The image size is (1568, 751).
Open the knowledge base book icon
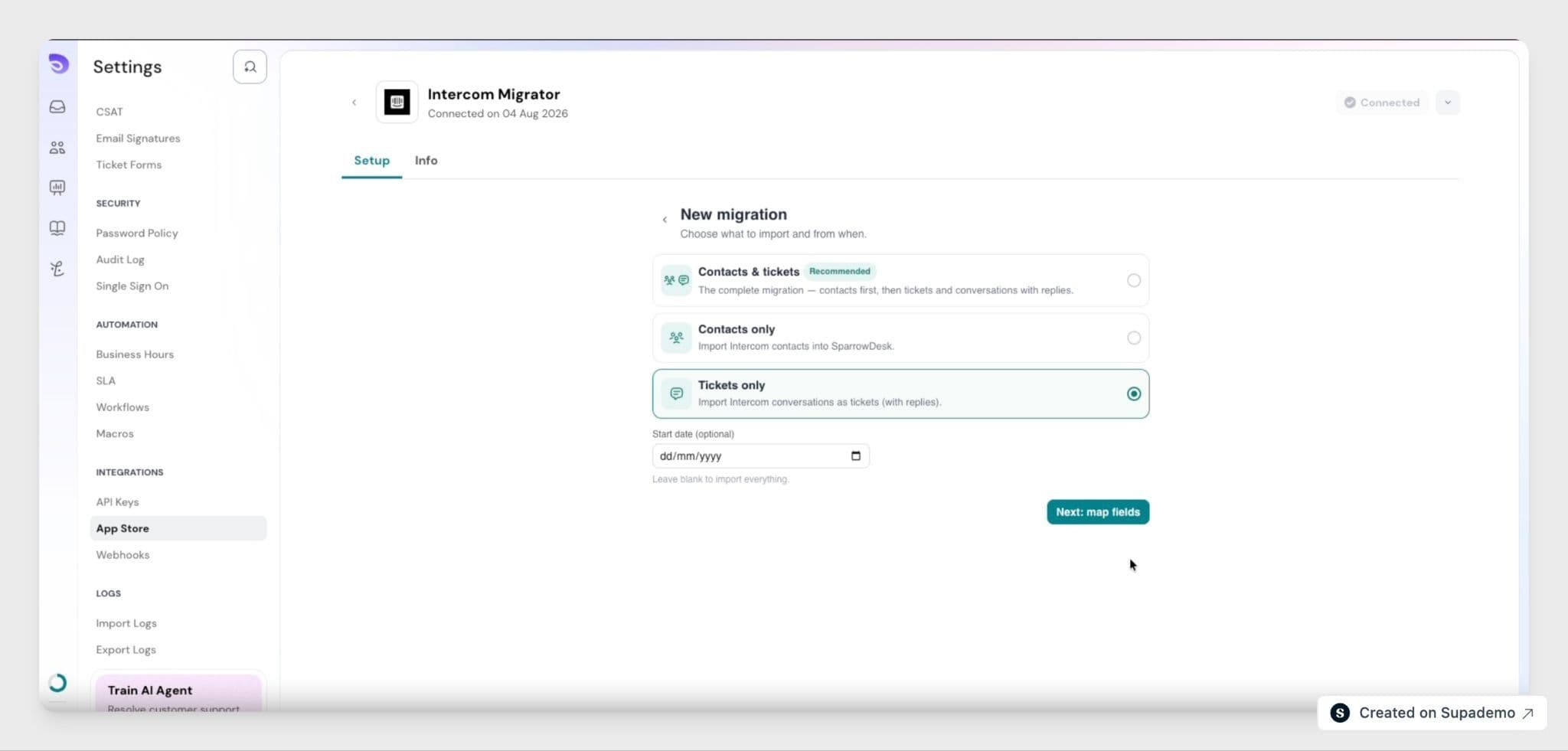(x=57, y=228)
